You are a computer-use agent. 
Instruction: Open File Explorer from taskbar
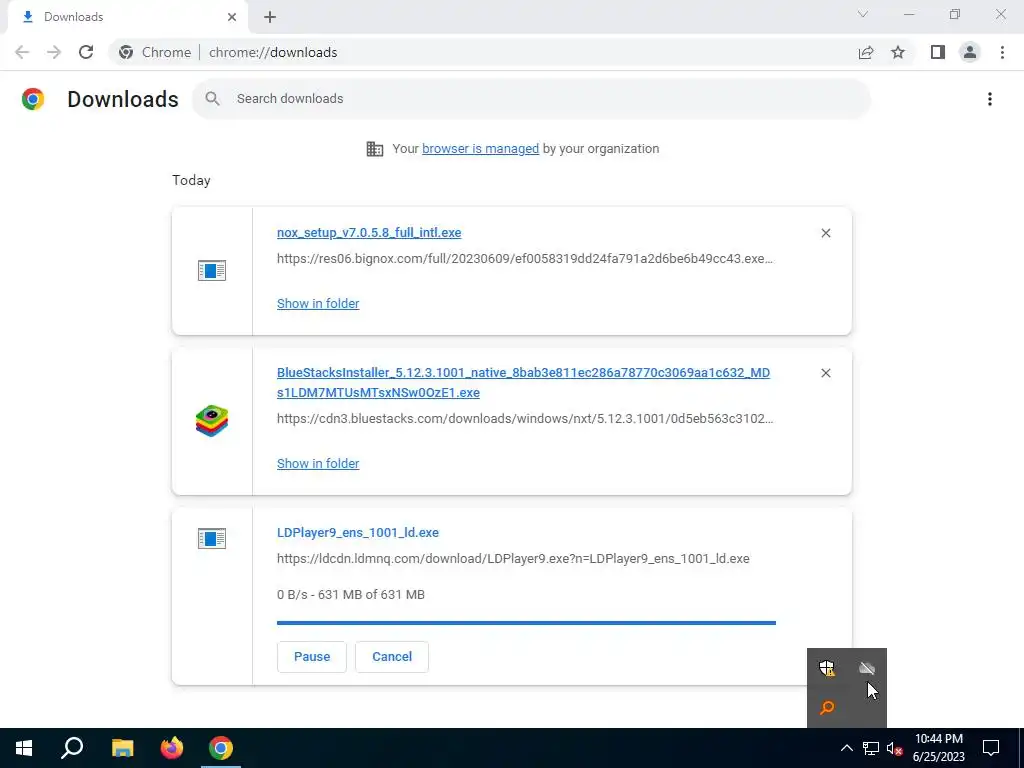pyautogui.click(x=122, y=748)
